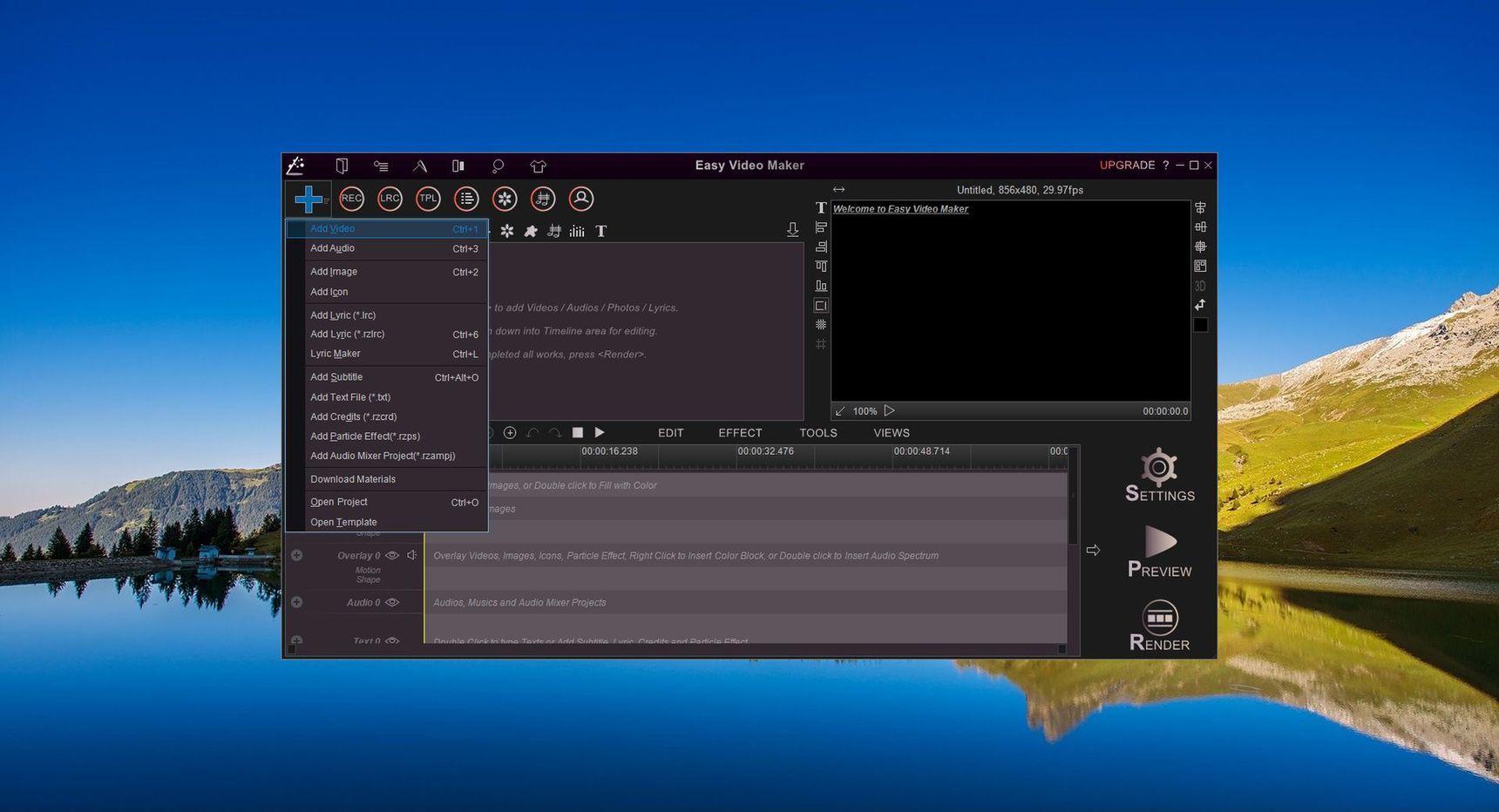Open the TPL template button
The width and height of the screenshot is (1499, 812).
[428, 199]
